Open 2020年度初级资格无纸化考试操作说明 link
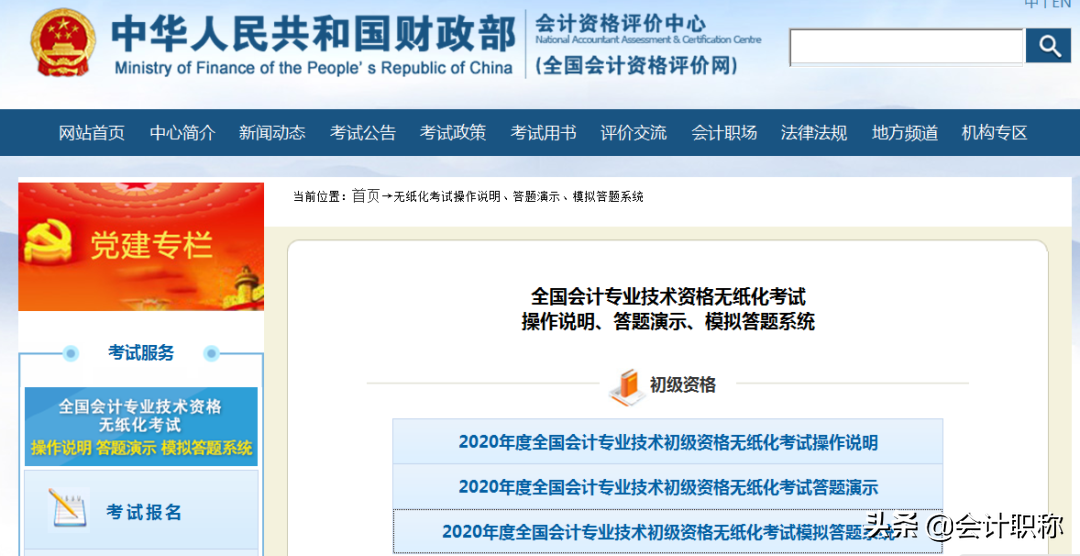The height and width of the screenshot is (556, 1080). 668,442
